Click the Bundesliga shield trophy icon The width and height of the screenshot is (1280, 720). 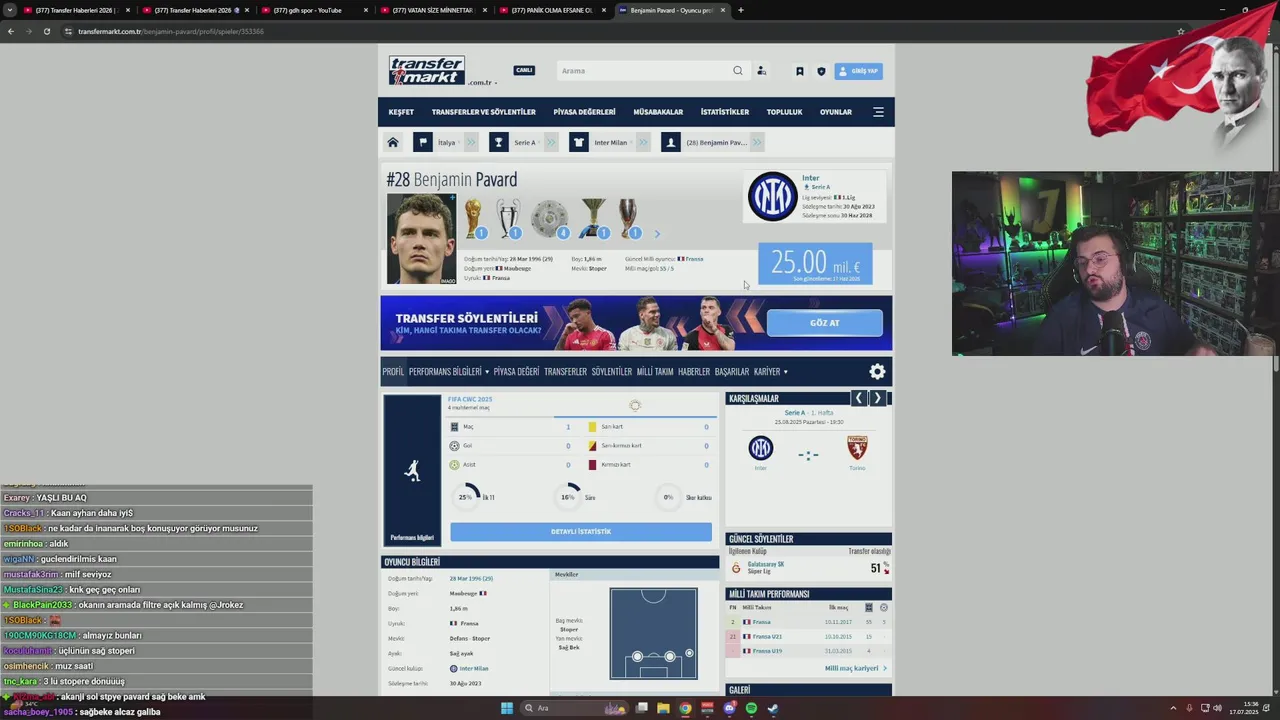pos(549,218)
